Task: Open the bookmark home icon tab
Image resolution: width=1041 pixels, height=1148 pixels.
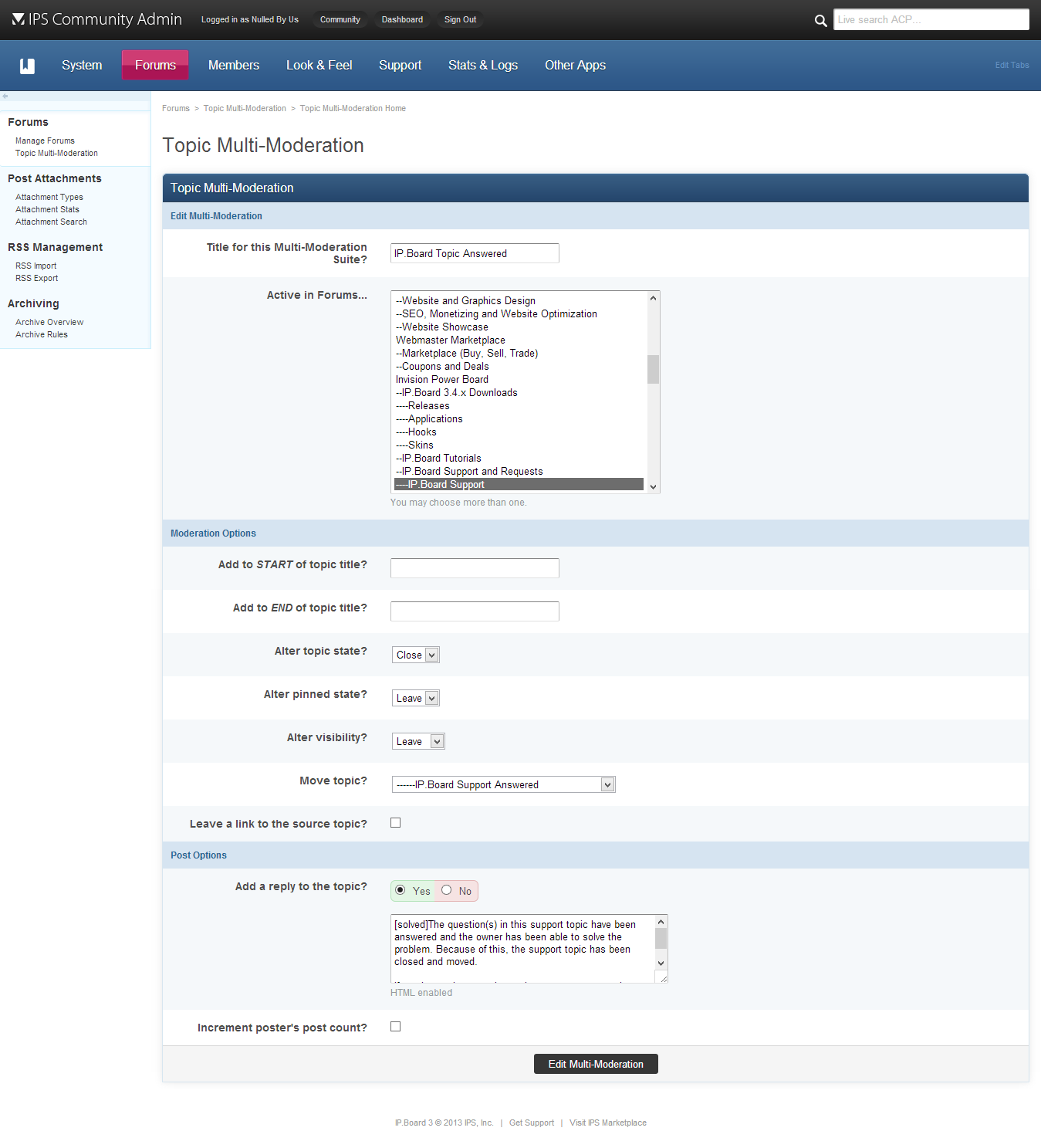Action: pos(27,66)
